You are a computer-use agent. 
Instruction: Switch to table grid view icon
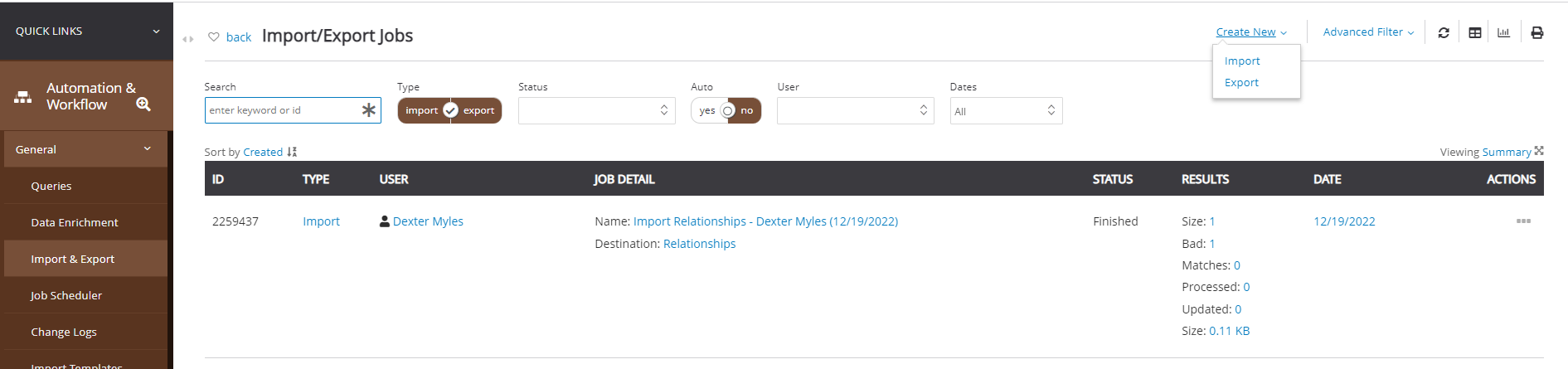(1475, 32)
